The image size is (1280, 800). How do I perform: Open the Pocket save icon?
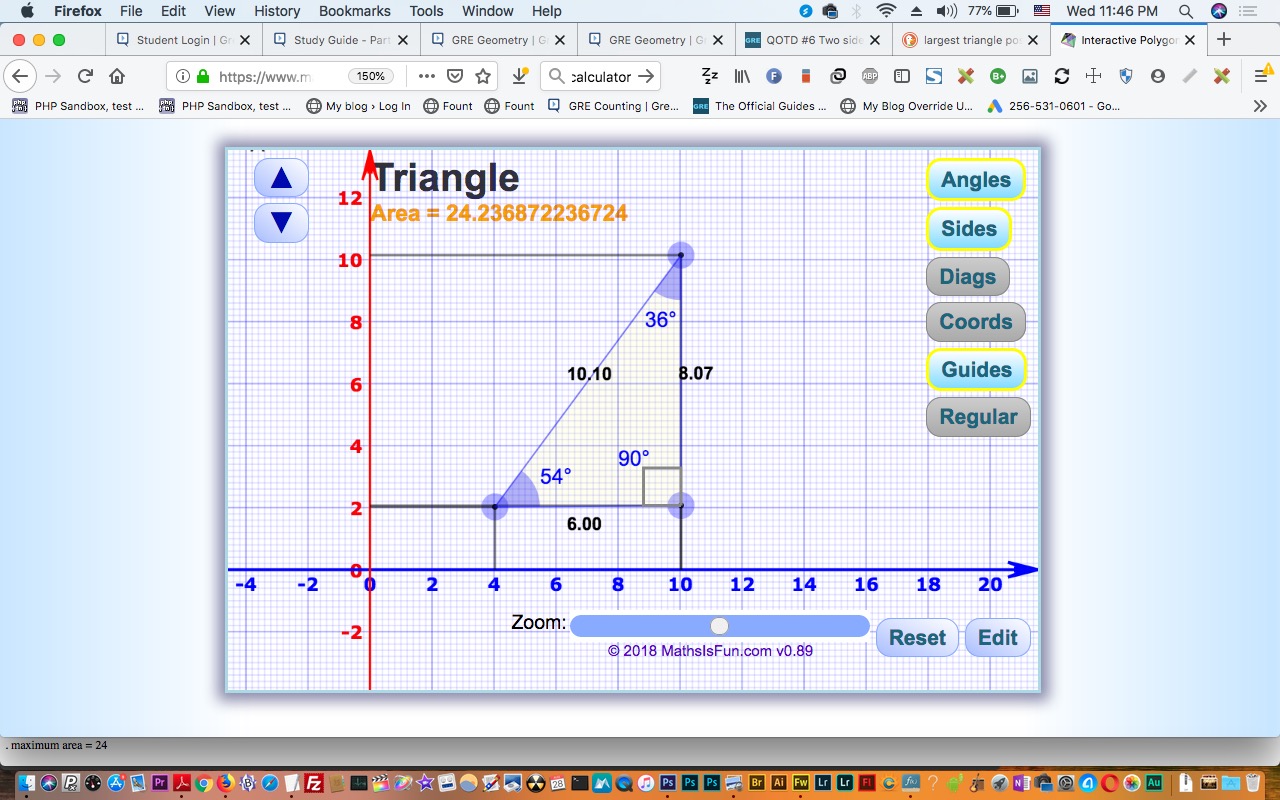[x=455, y=76]
